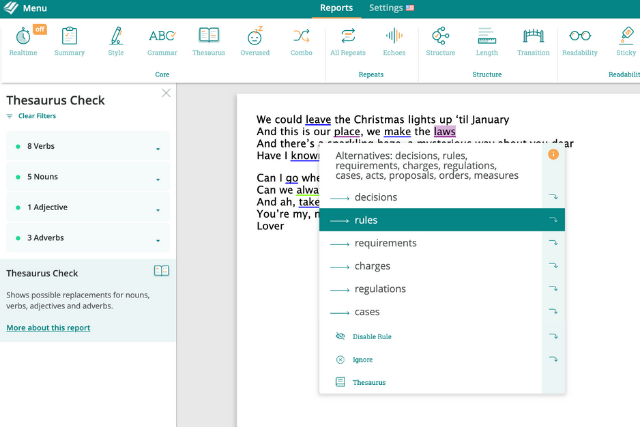This screenshot has height=427, width=640.
Task: Open the Structure report
Action: coord(440,41)
